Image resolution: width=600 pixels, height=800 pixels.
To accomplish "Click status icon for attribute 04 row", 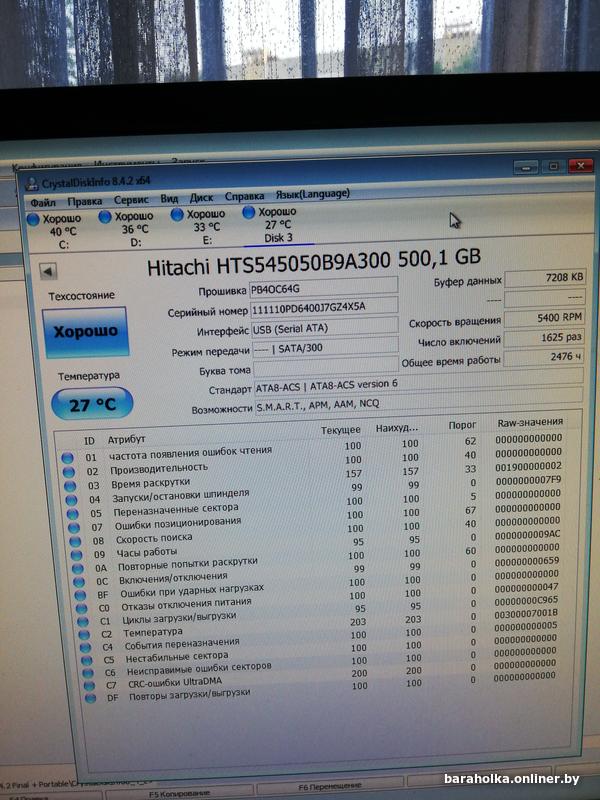I will [71, 500].
